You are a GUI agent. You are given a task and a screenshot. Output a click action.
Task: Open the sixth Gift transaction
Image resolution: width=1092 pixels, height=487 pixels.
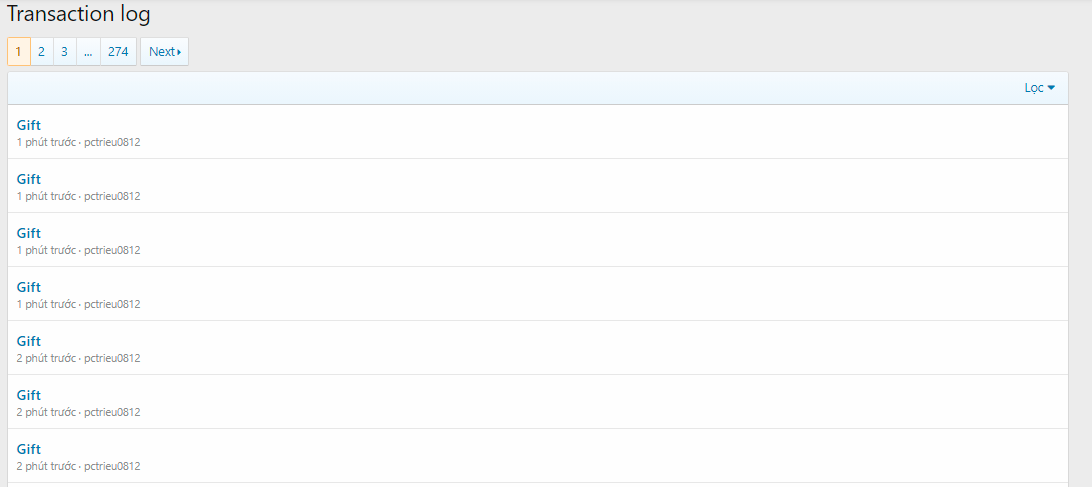pyautogui.click(x=29, y=395)
